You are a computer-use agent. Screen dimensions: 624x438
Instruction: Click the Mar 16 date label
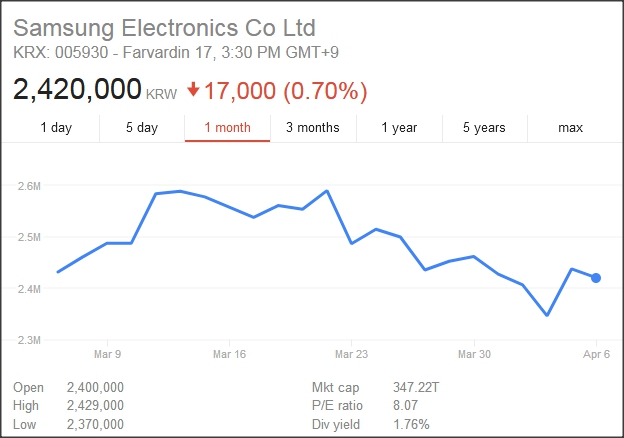point(229,354)
